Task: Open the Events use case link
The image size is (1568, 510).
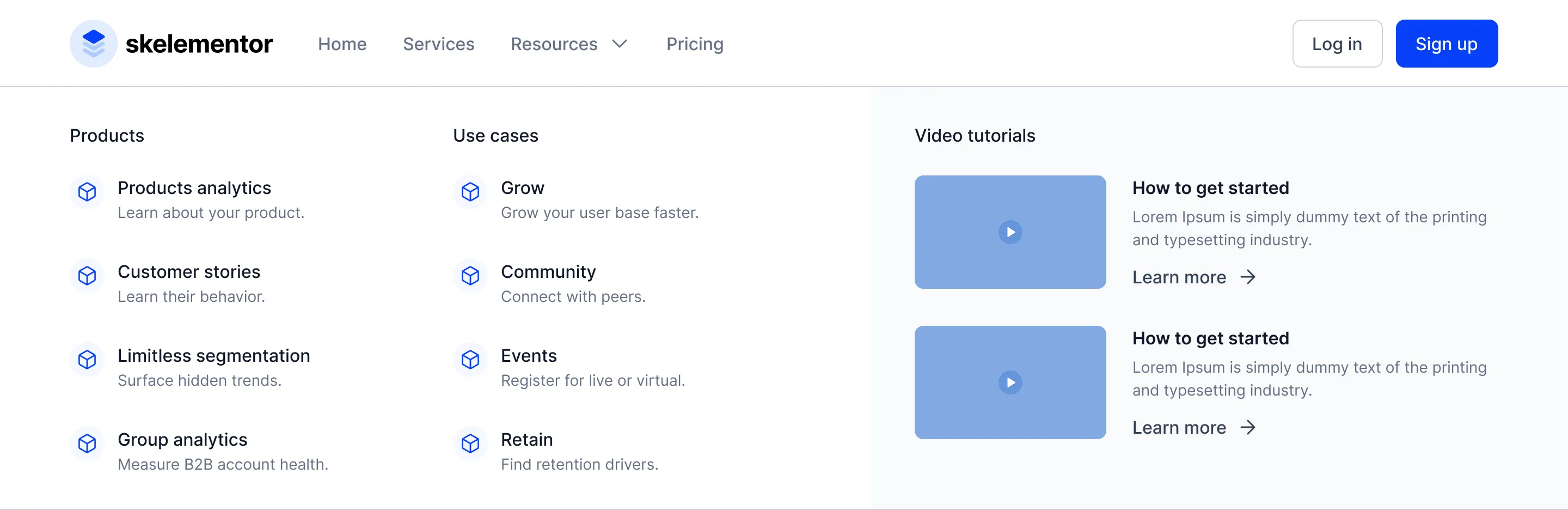Action: [528, 356]
